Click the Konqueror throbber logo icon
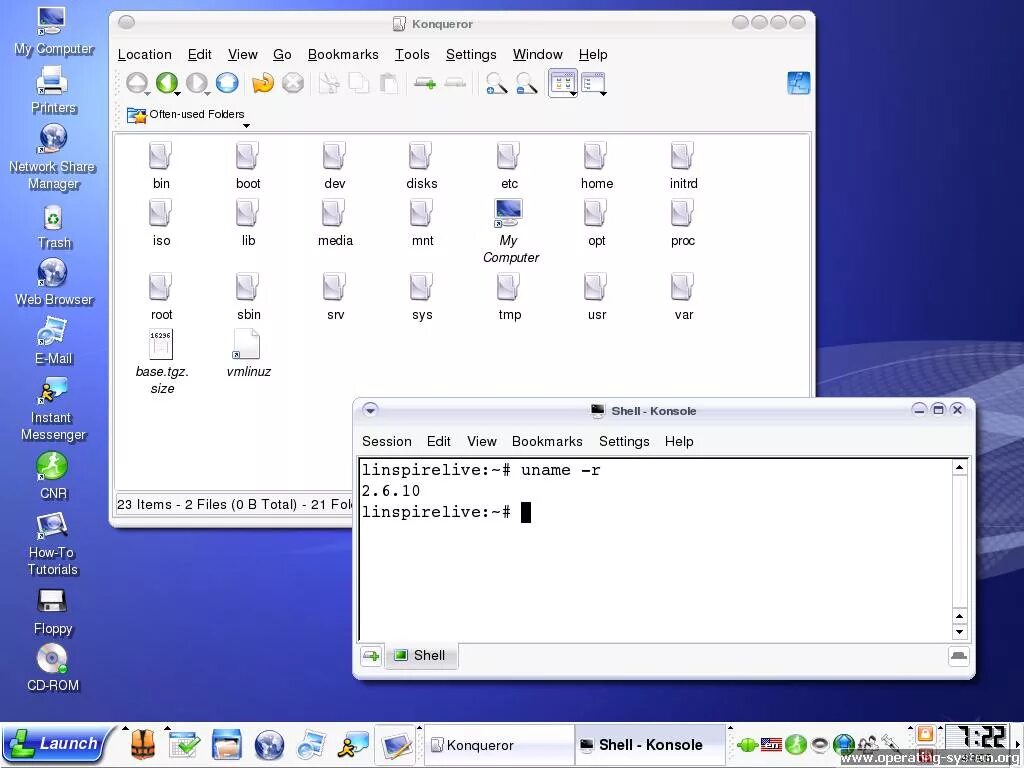Viewport: 1024px width, 768px height. pos(798,83)
